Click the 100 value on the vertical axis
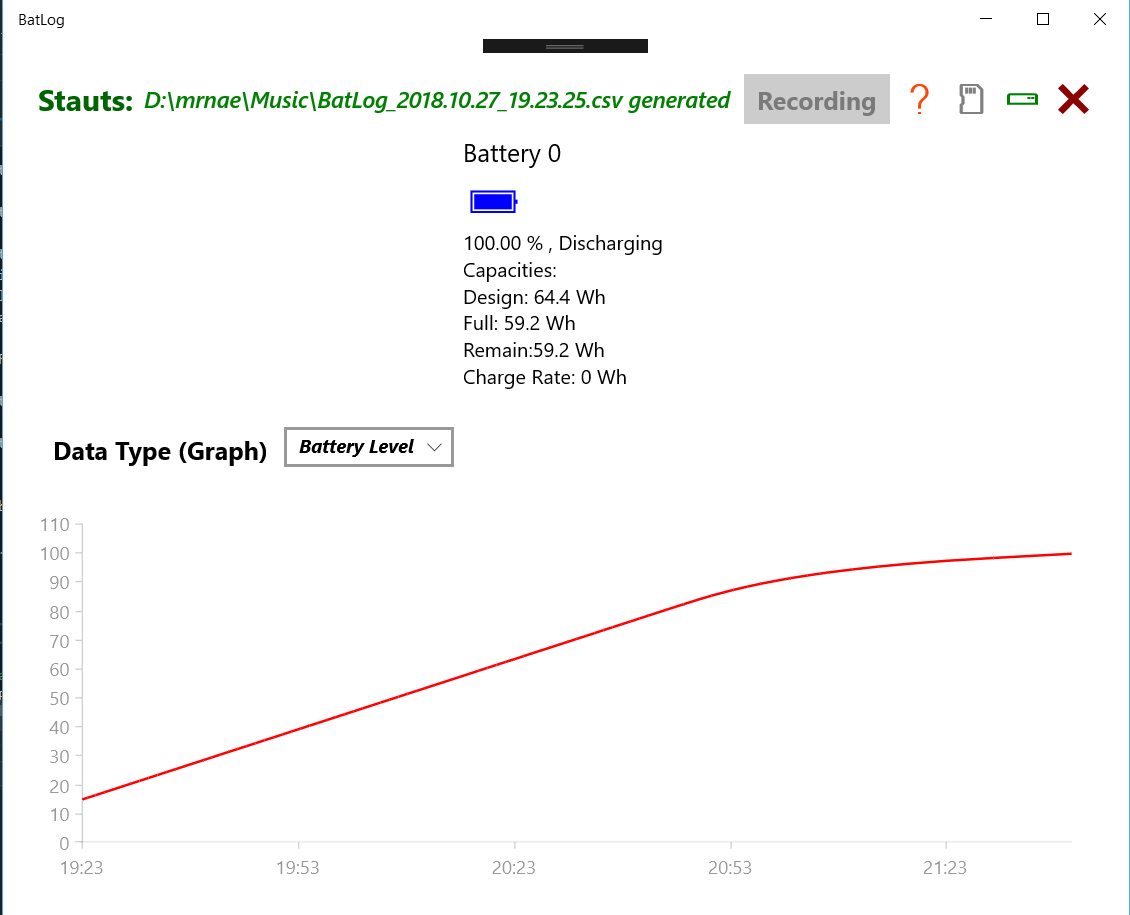This screenshot has height=915, width=1130. coord(54,553)
